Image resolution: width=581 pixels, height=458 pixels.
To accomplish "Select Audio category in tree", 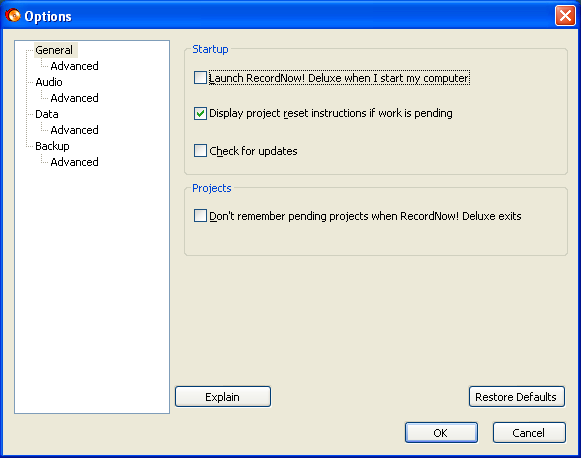I will pyautogui.click(x=49, y=82).
